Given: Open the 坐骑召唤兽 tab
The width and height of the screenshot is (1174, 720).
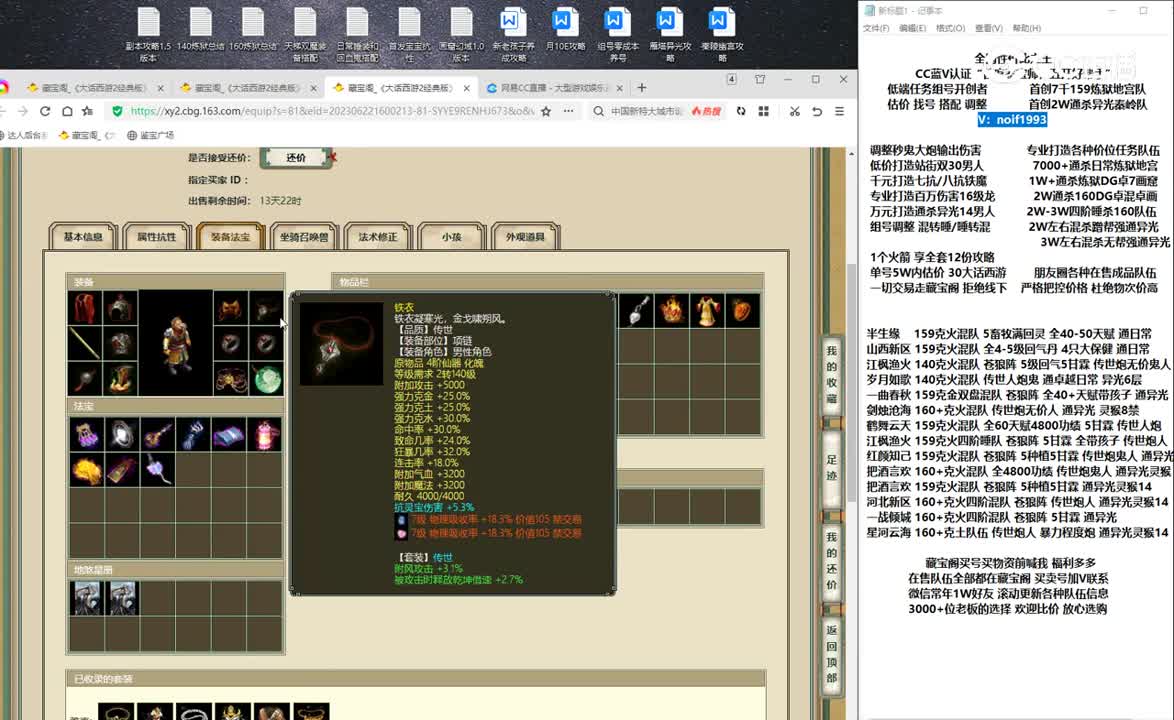Looking at the screenshot, I should [x=304, y=237].
